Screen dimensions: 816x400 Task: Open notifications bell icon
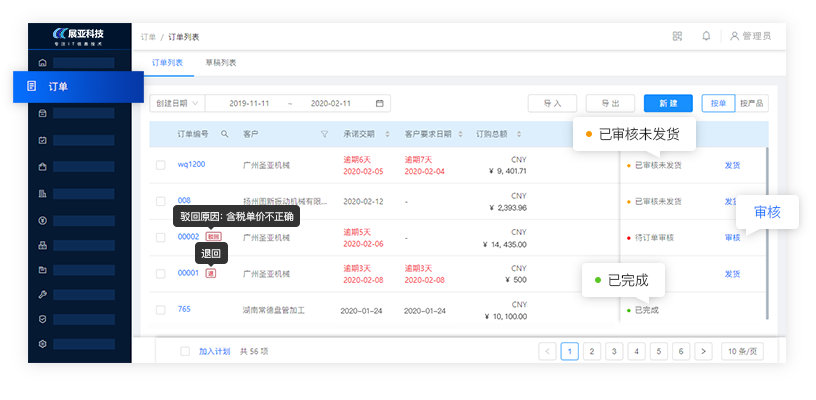tap(706, 36)
